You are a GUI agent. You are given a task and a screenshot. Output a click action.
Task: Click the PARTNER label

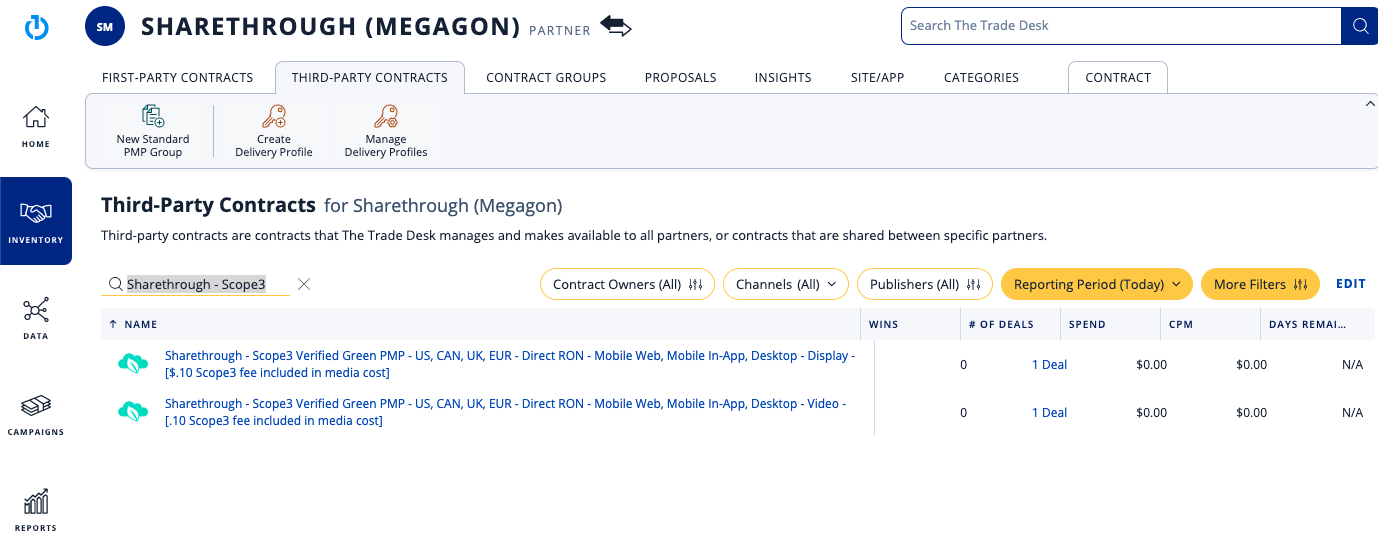coord(560,31)
